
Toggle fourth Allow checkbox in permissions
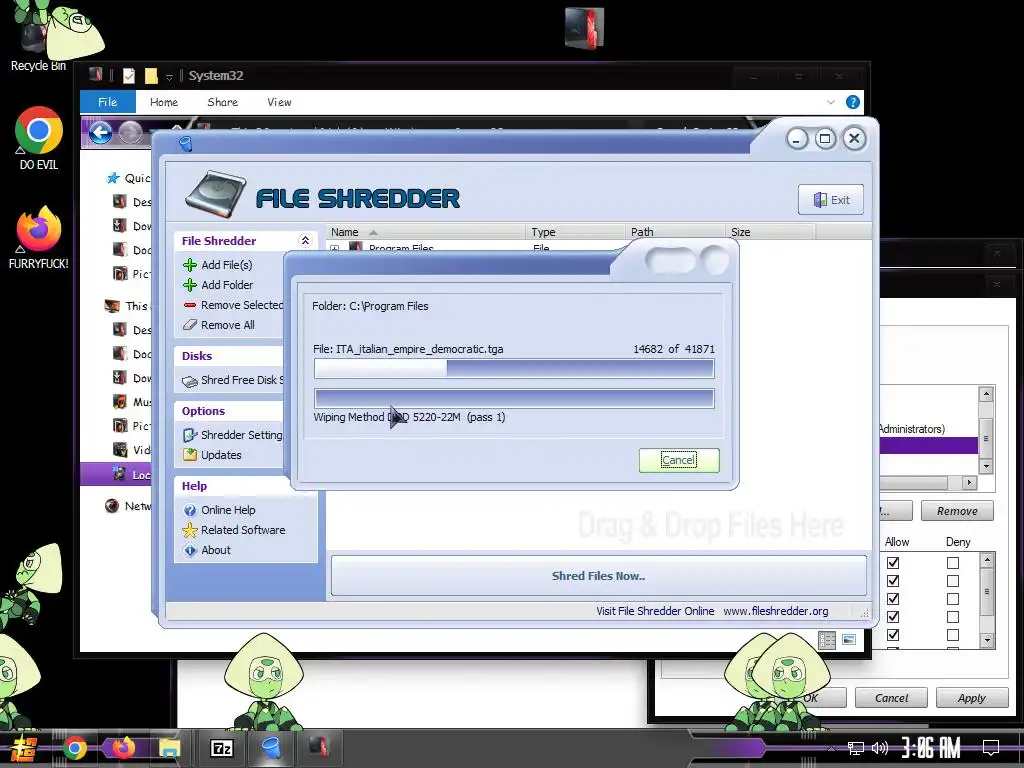(x=893, y=616)
